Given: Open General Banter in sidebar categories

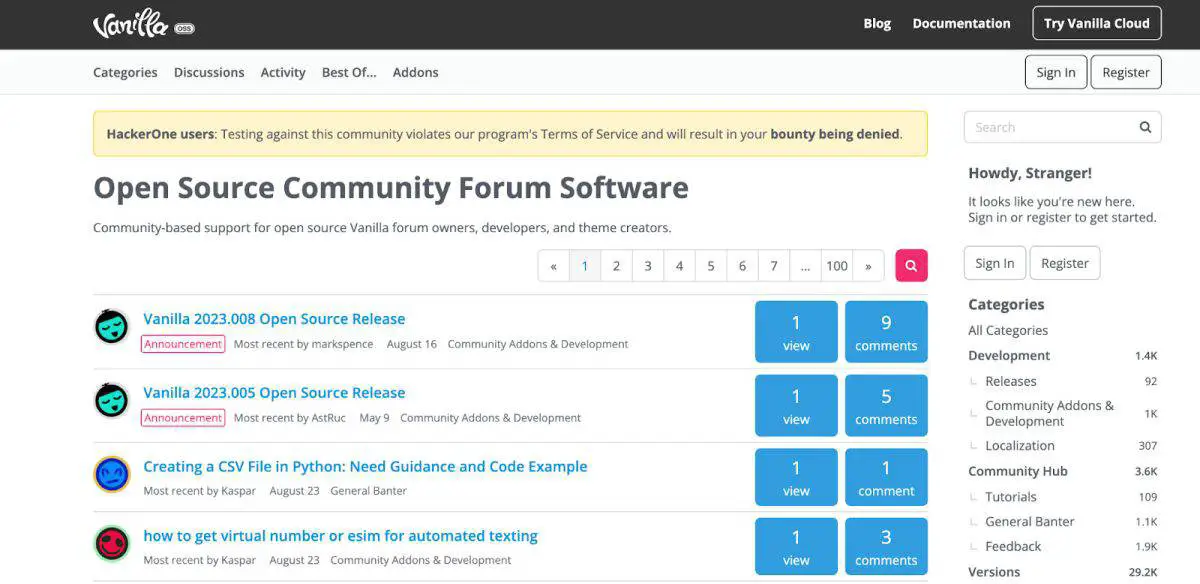Looking at the screenshot, I should [1030, 521].
